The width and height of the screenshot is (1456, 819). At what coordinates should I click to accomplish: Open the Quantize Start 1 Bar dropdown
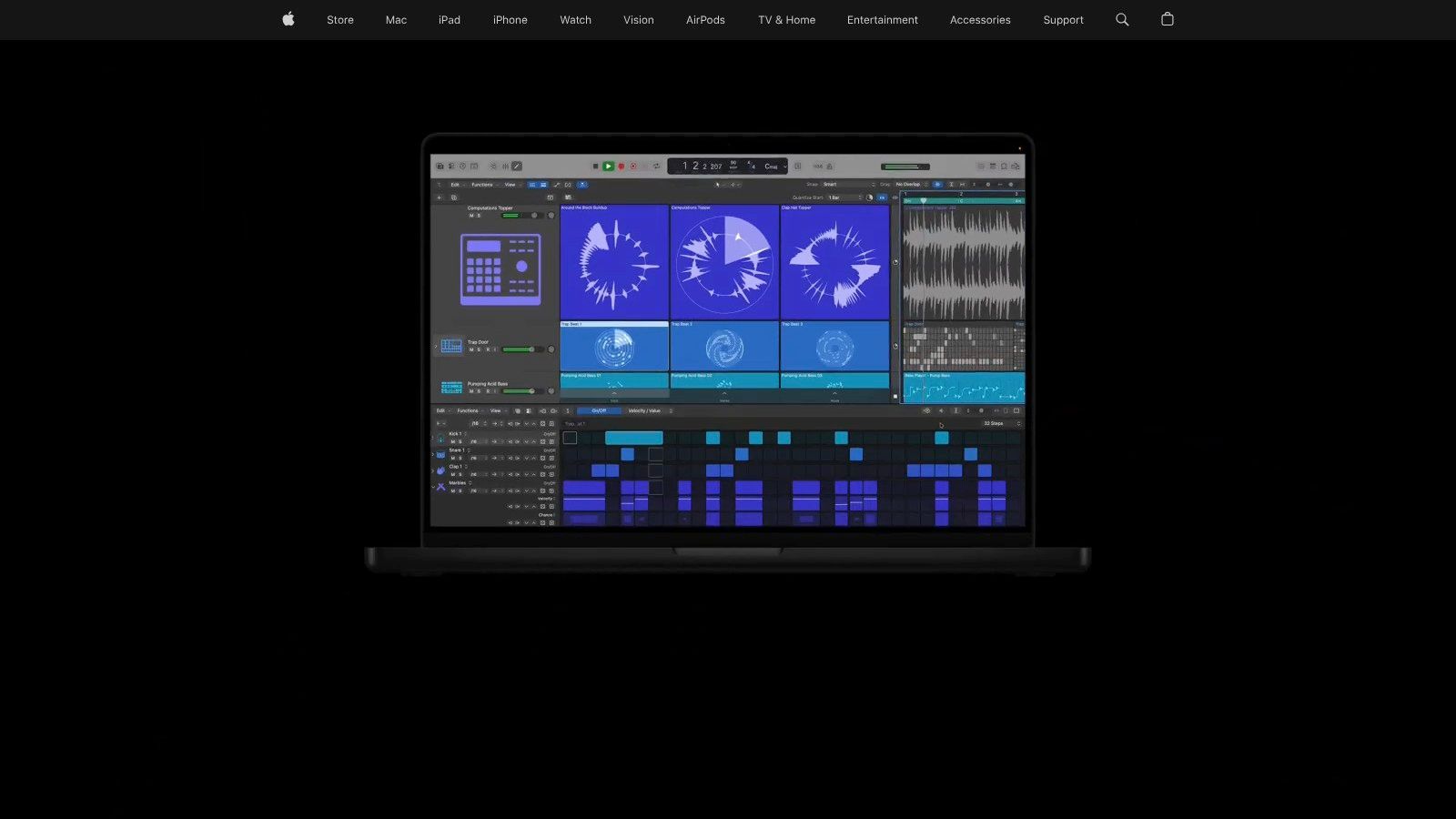pyautogui.click(x=834, y=197)
